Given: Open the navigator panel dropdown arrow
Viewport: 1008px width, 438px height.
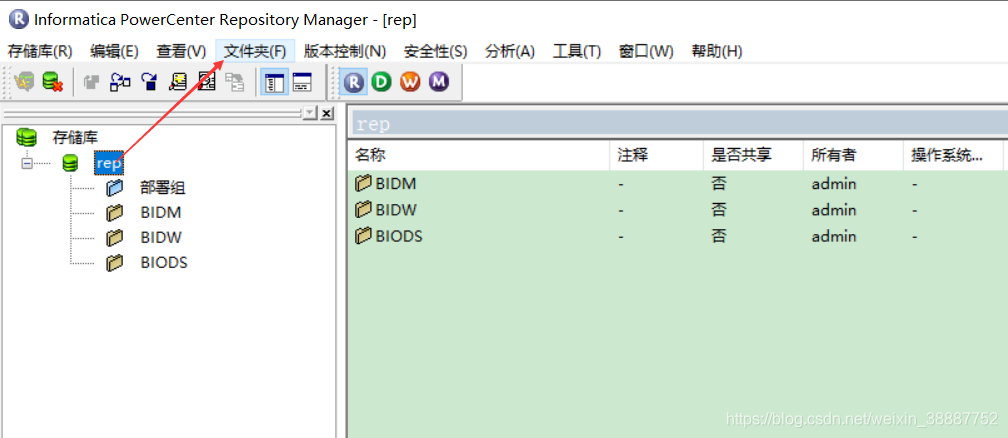Looking at the screenshot, I should (x=310, y=113).
